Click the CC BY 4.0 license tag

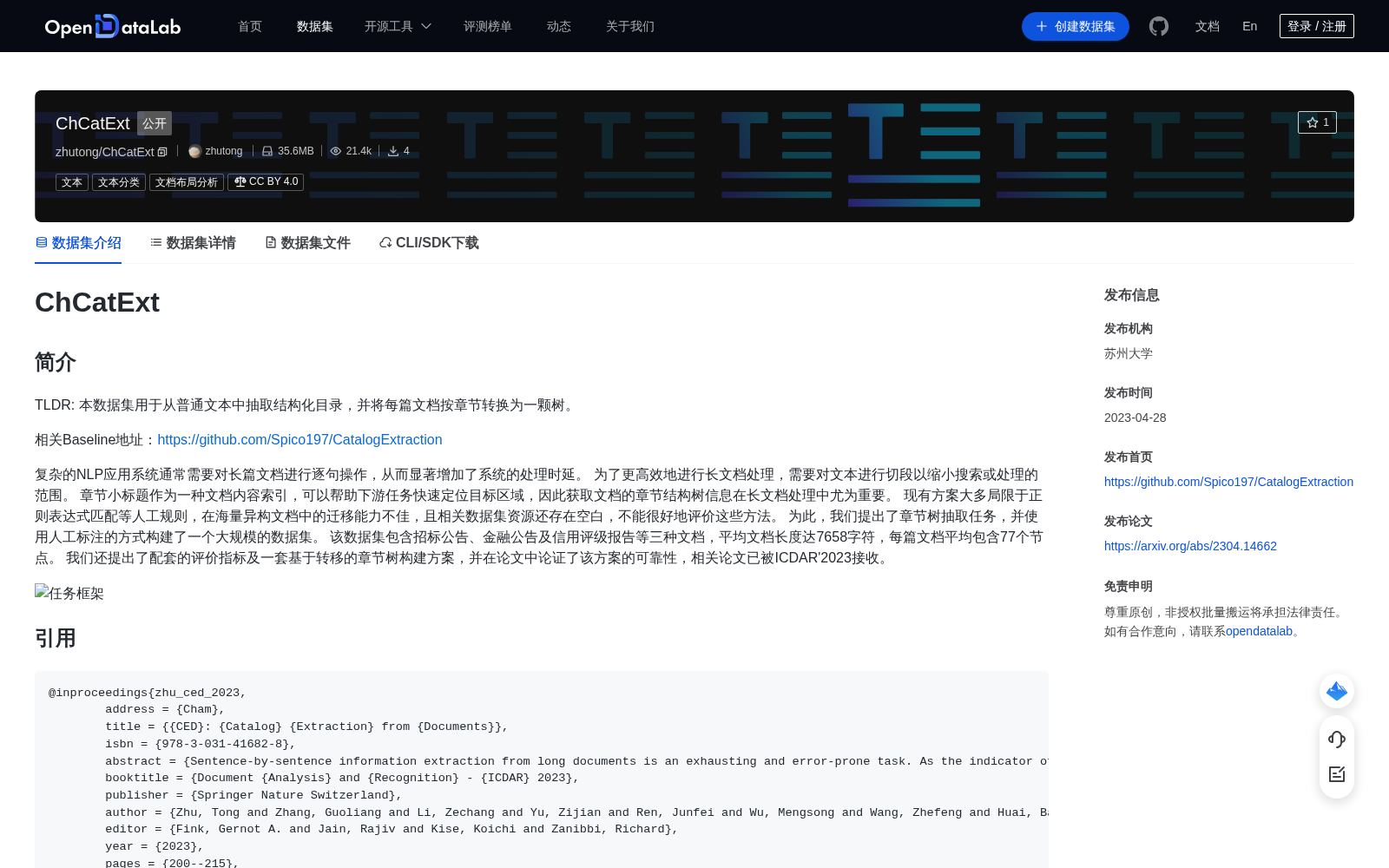(266, 182)
